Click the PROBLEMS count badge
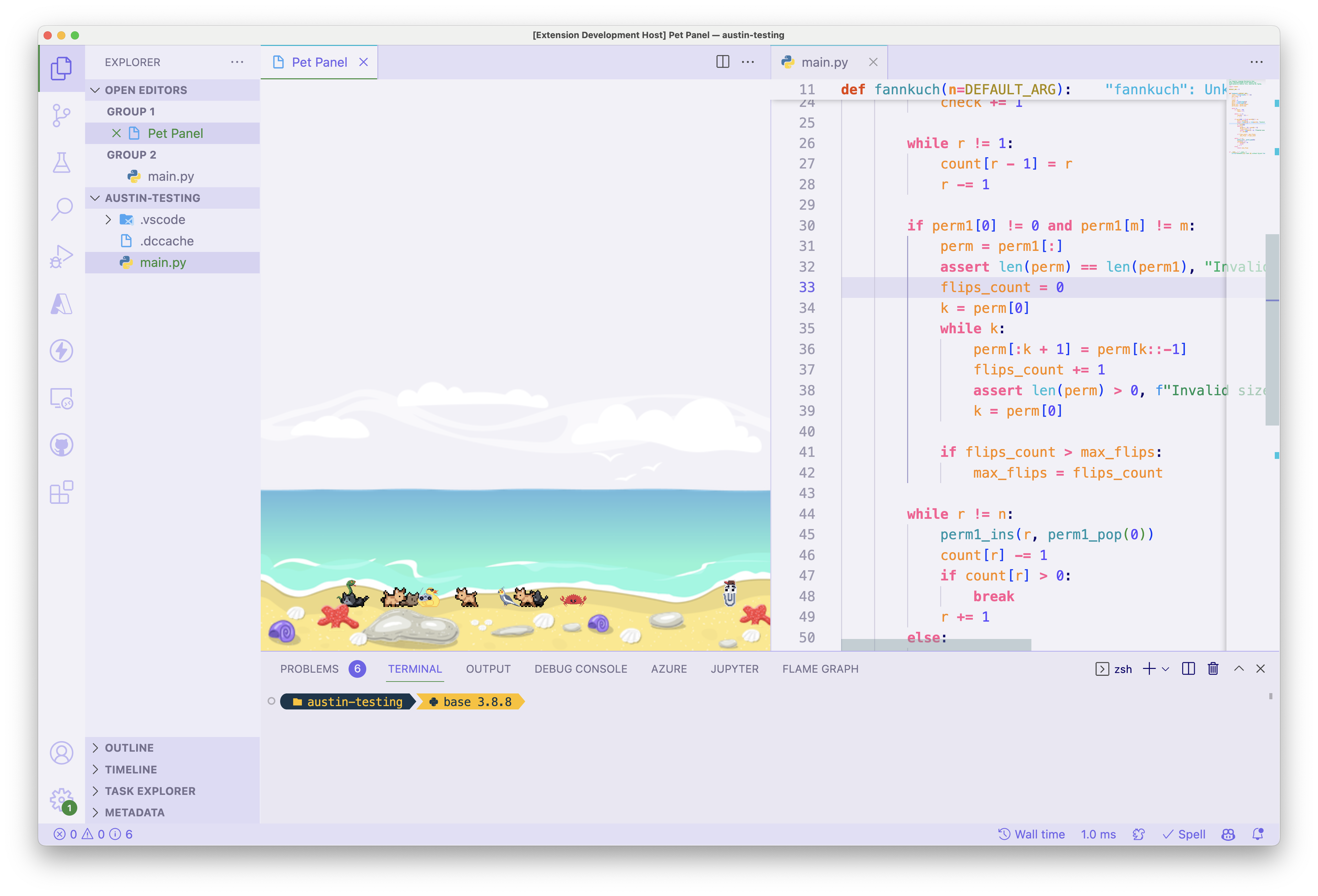The height and width of the screenshot is (896, 1318). [x=358, y=669]
